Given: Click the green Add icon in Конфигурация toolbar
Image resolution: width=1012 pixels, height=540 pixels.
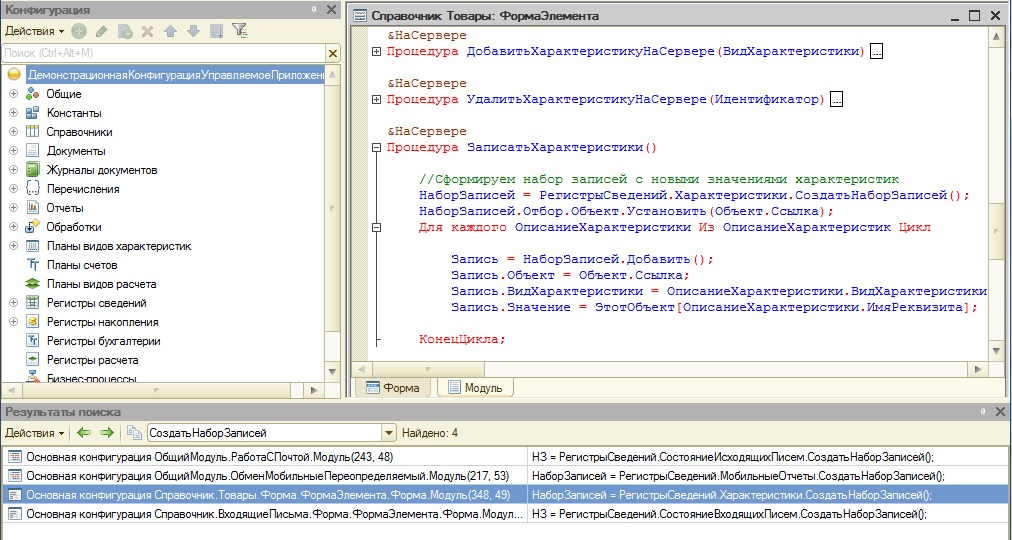Looking at the screenshot, I should click(x=79, y=31).
